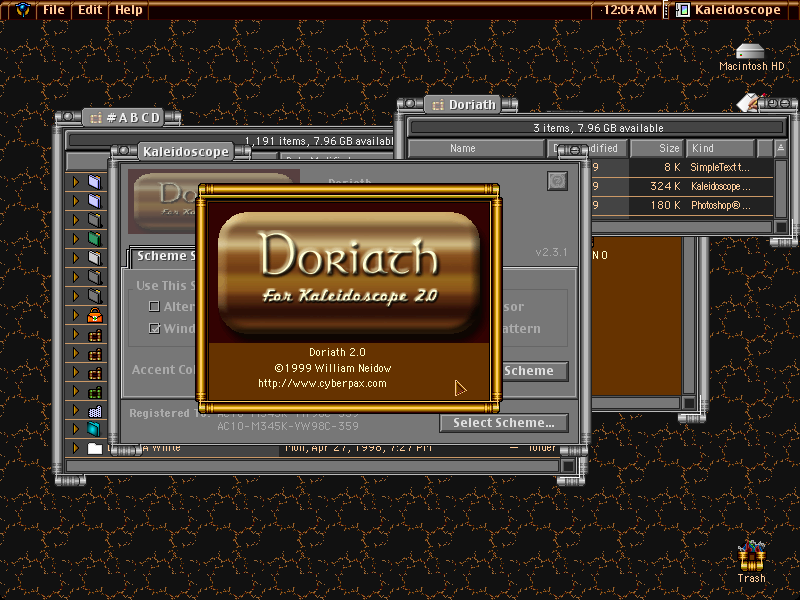Click the help question-mark button in Kaleidoscope

(x=557, y=181)
